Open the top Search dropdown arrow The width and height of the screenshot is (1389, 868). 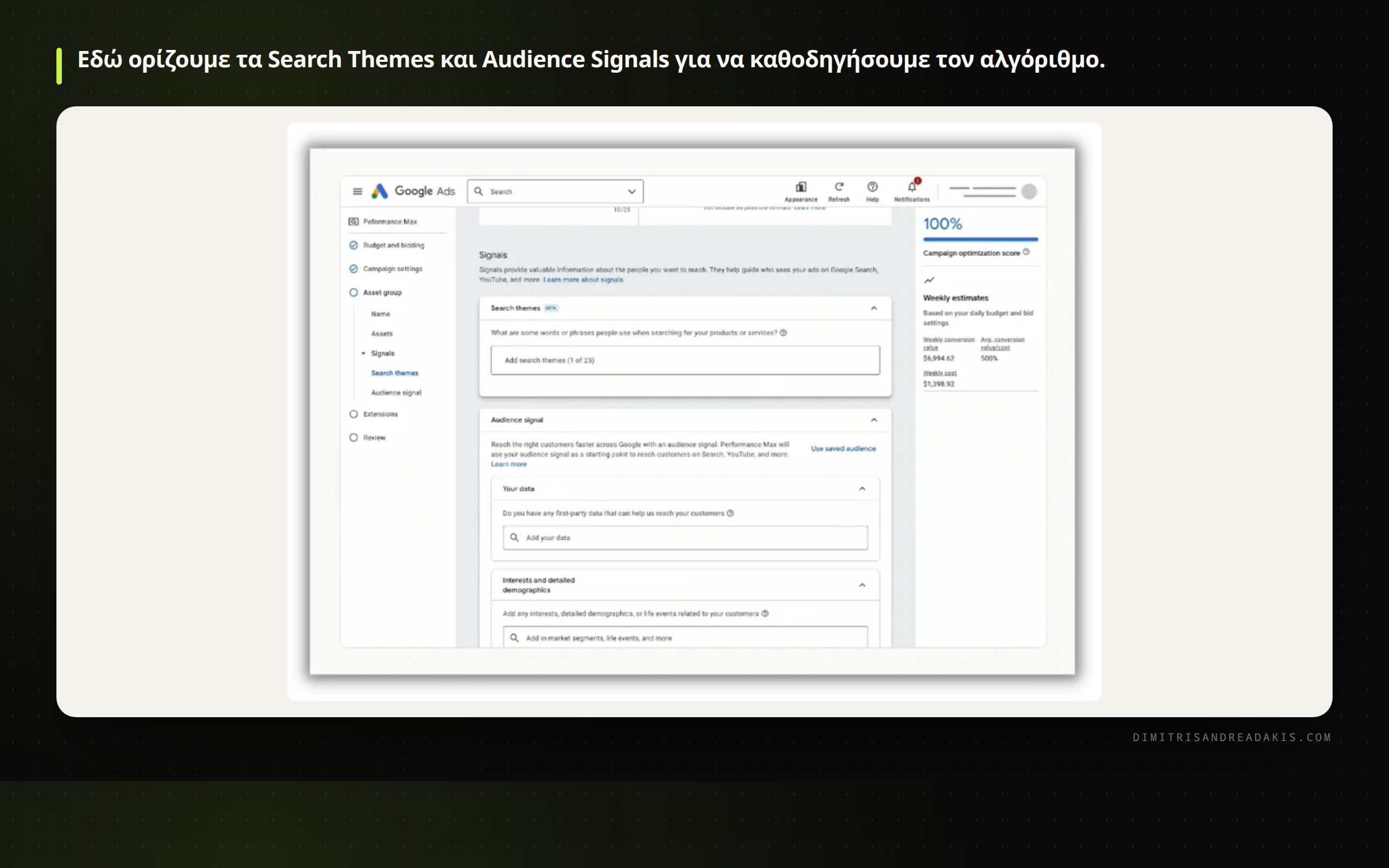pyautogui.click(x=632, y=192)
